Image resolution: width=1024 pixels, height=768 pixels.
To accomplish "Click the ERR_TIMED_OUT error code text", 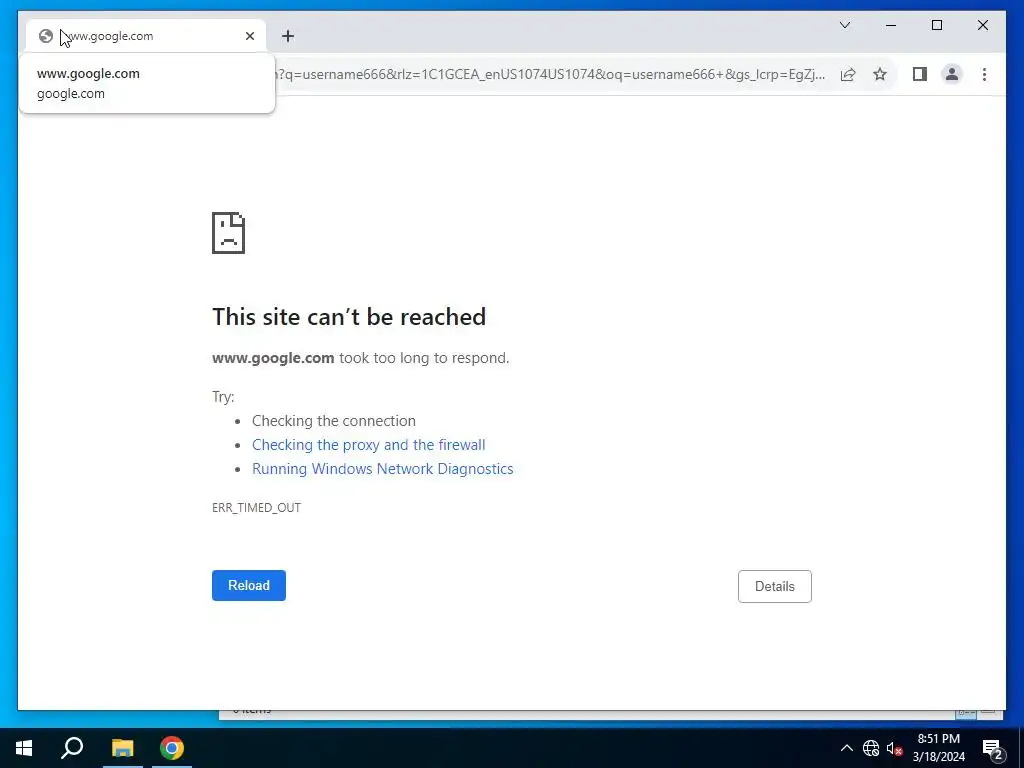I will click(x=256, y=507).
